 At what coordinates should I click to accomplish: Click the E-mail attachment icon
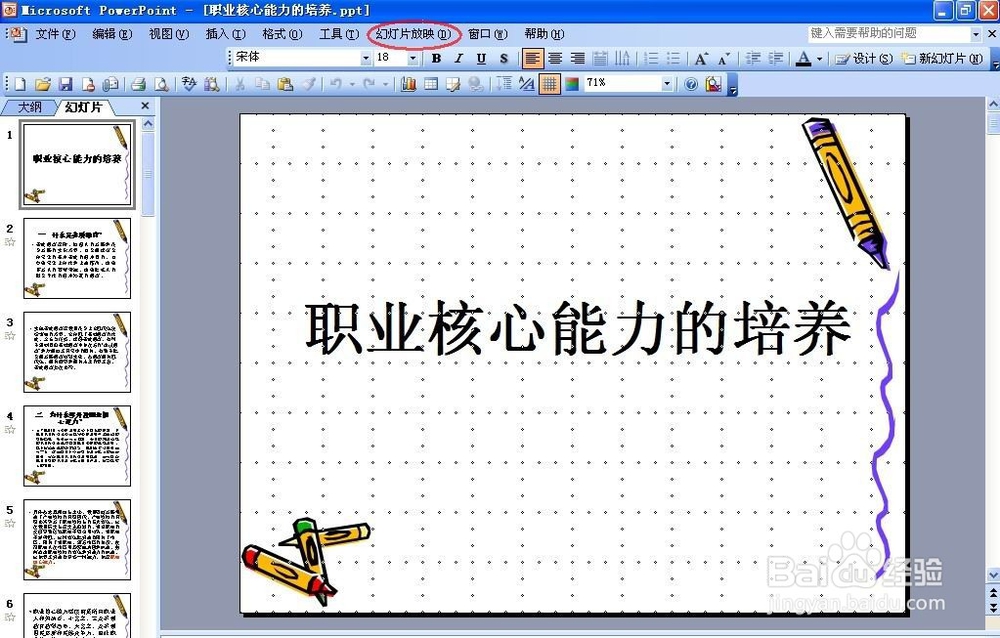point(110,84)
